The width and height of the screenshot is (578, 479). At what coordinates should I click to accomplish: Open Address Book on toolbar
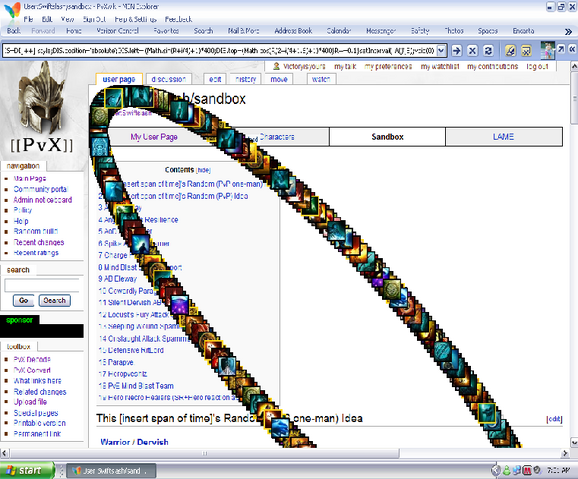point(293,31)
